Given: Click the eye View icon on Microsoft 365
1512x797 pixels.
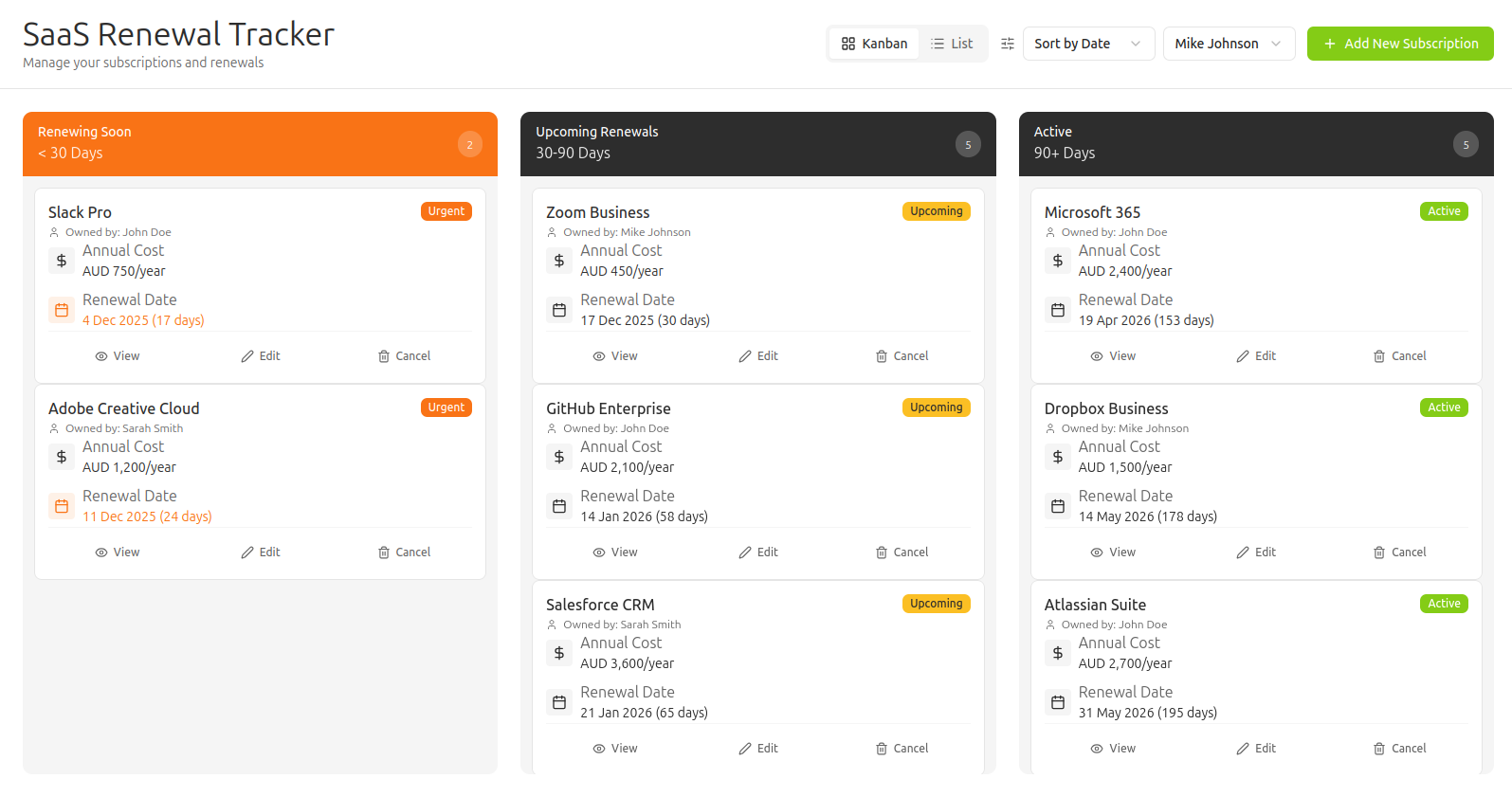Looking at the screenshot, I should pos(1097,356).
